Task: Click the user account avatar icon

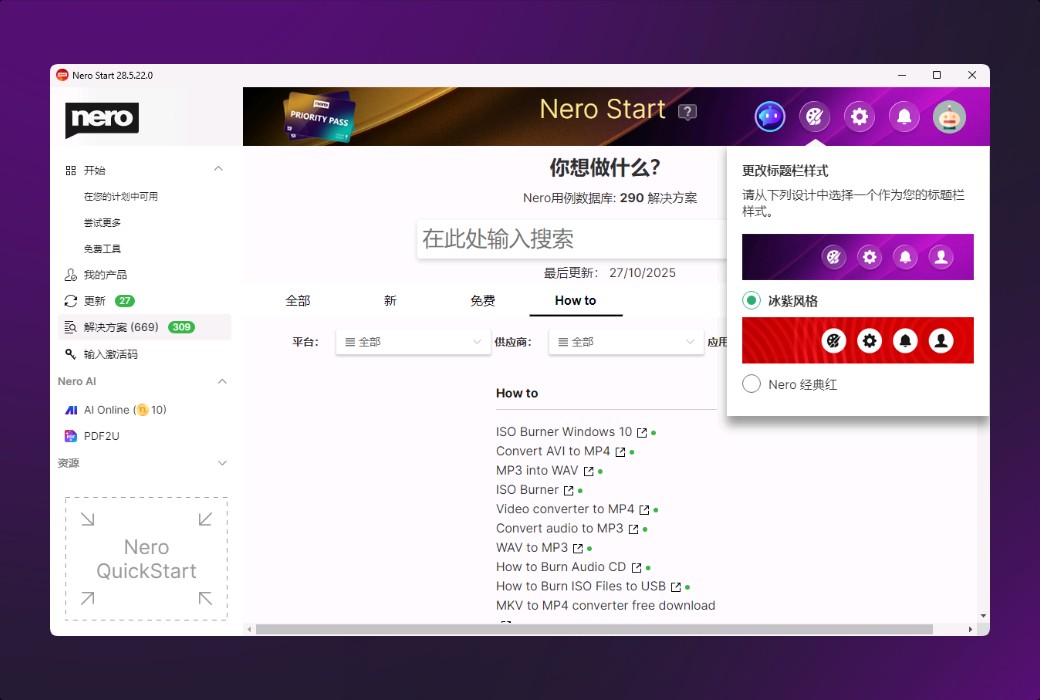Action: (949, 117)
